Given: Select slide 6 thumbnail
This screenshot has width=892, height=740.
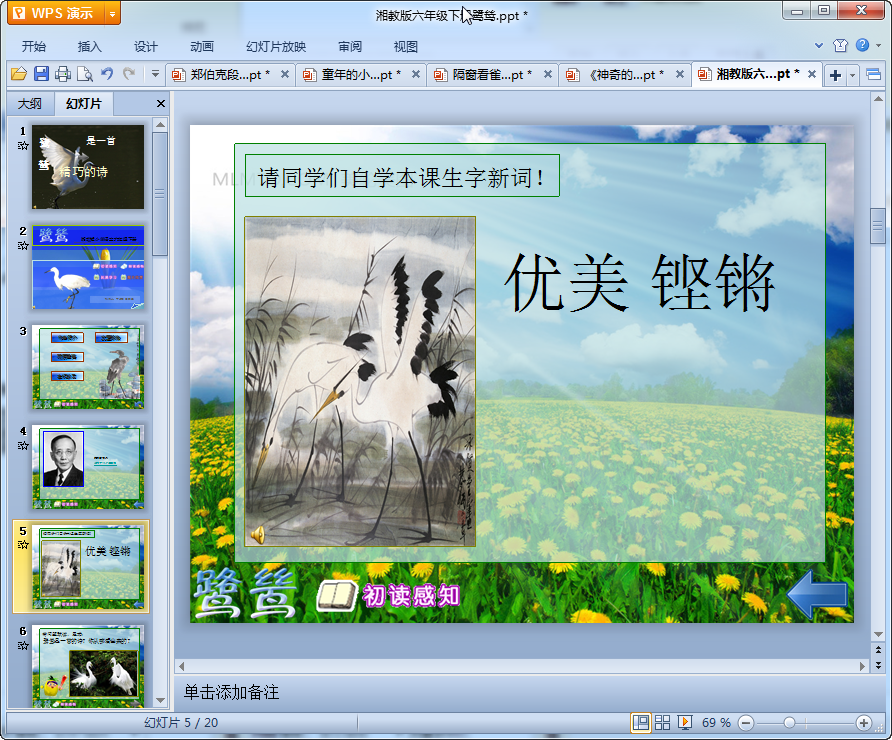Looking at the screenshot, I should click(88, 667).
